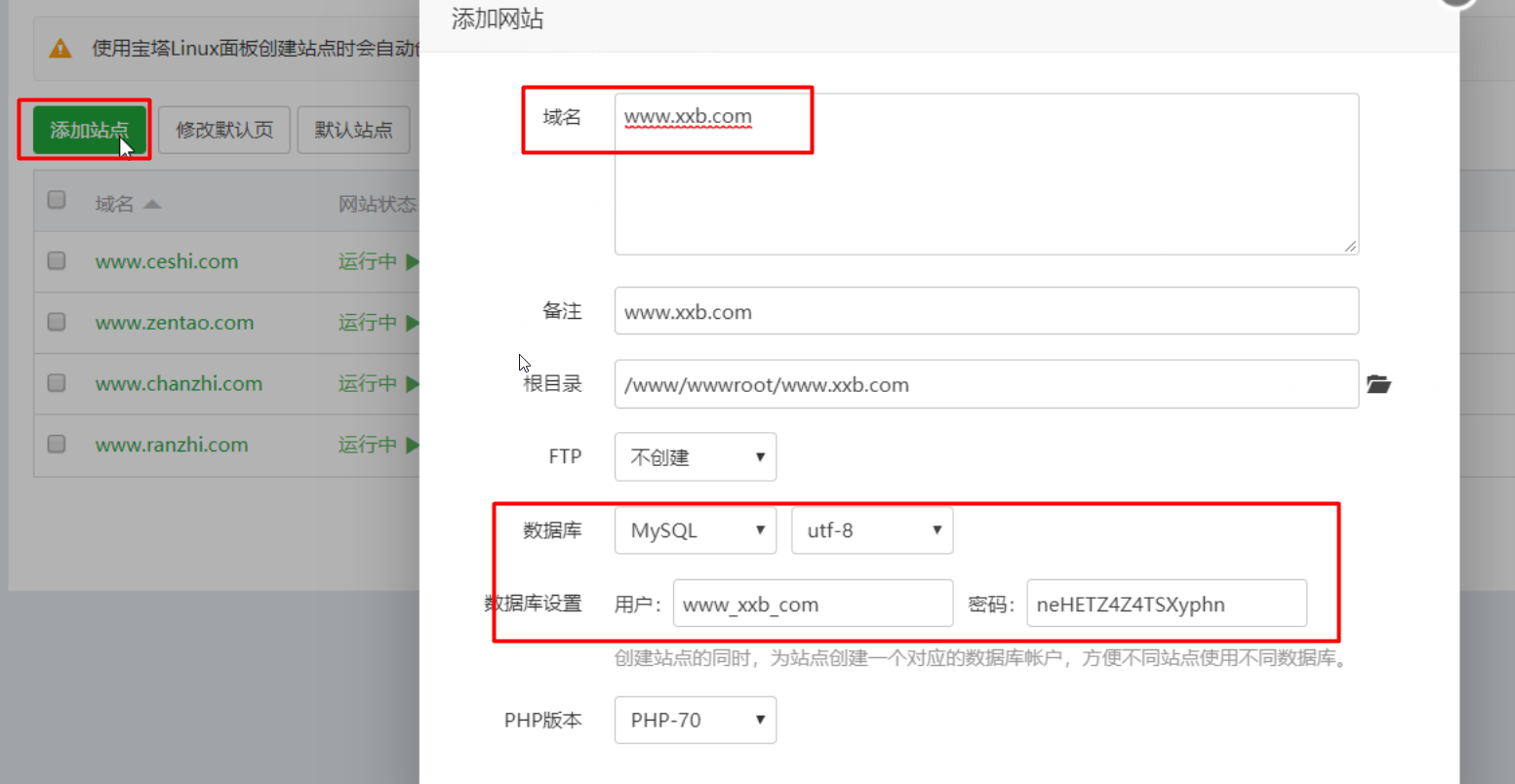Click the database password field
1515x784 pixels.
coord(1166,604)
